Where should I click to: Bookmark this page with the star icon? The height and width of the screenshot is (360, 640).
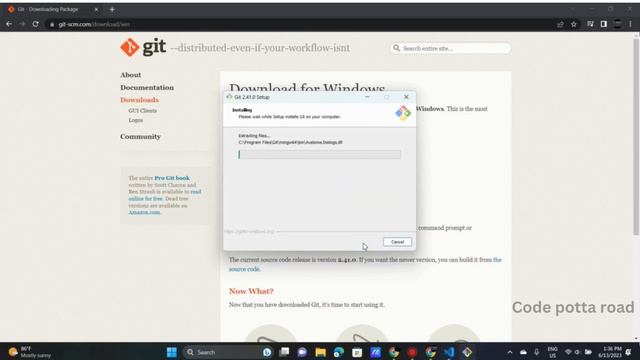[x=574, y=24]
